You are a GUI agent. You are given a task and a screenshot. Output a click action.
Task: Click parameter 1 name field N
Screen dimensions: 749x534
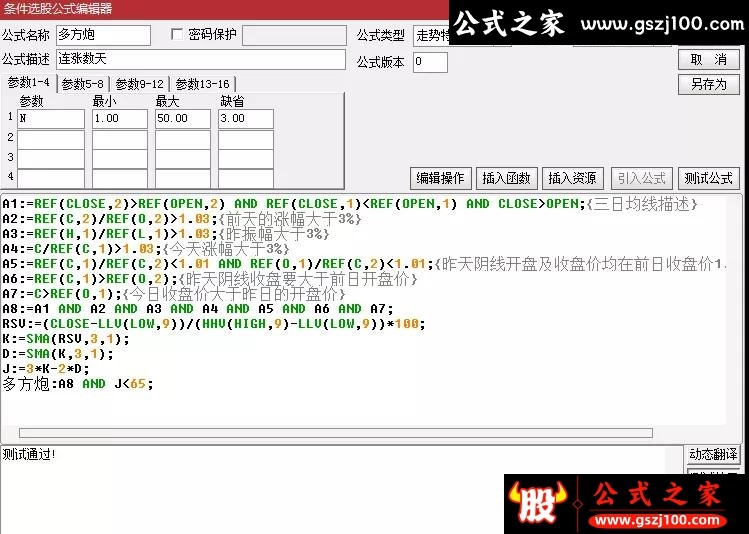[51, 118]
